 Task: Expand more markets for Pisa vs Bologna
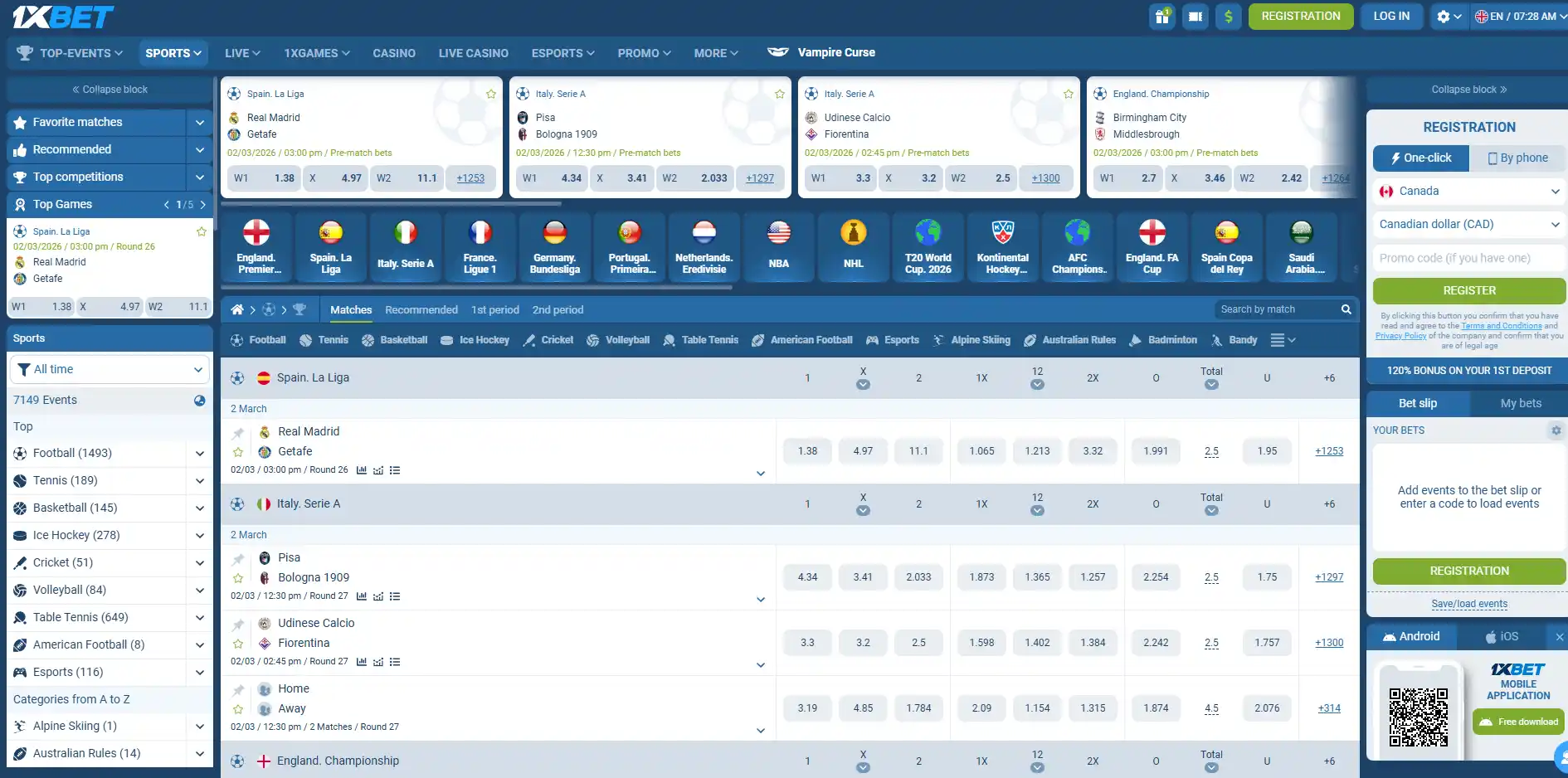[x=760, y=599]
